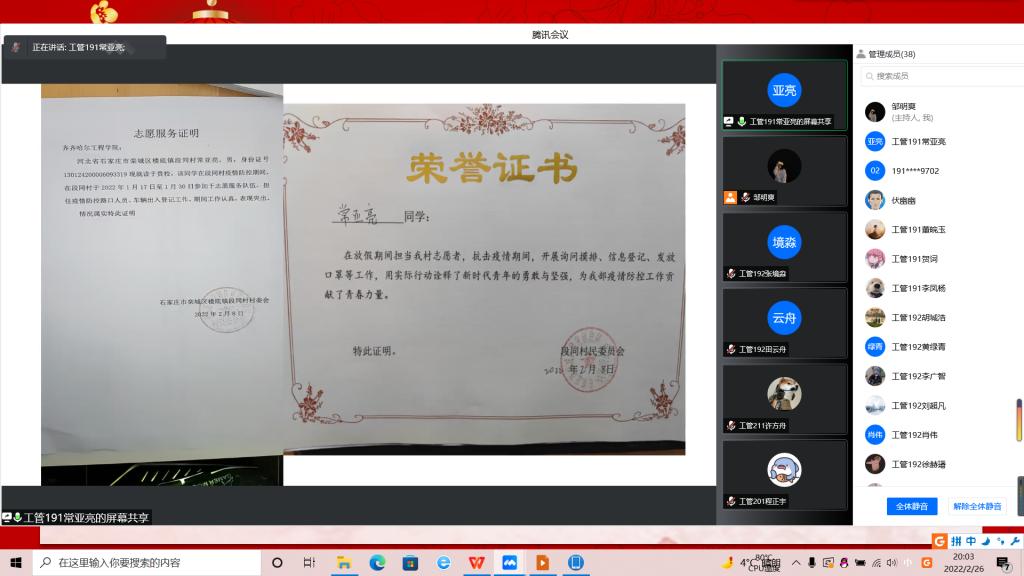1024x576 pixels.
Task: Click muted mic icon on 工管192张境淼 tile
Action: (731, 273)
